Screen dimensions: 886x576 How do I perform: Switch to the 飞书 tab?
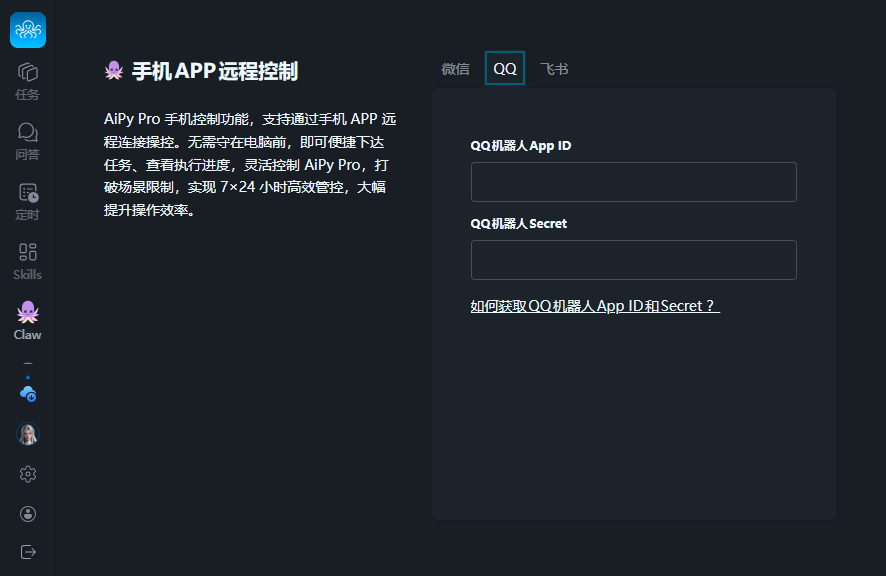point(554,69)
